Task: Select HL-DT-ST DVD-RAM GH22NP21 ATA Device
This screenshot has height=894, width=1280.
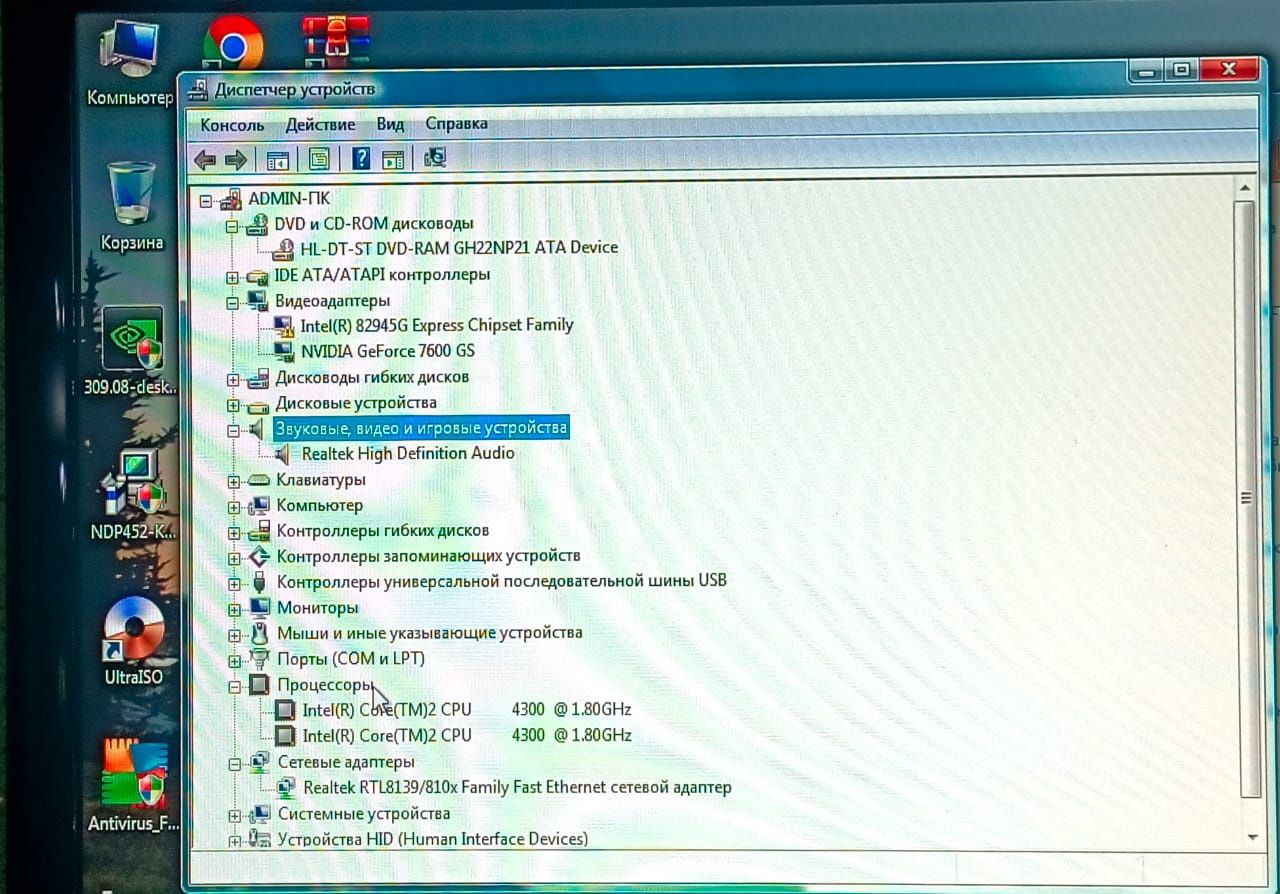Action: pyautogui.click(x=459, y=247)
